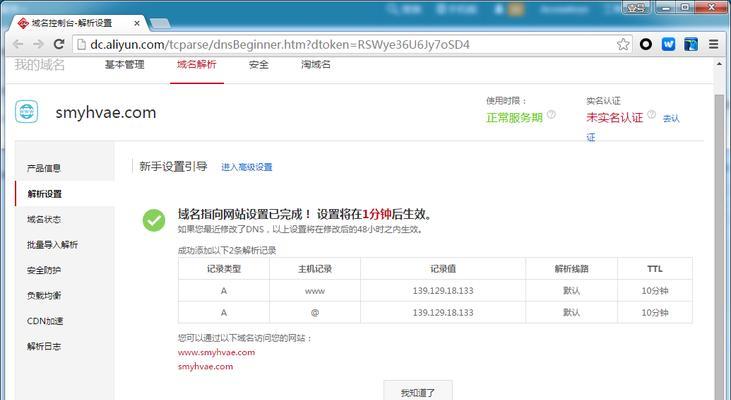731x400 pixels.
Task: Click the help icon beside 未实名认证
Action: (x=651, y=114)
